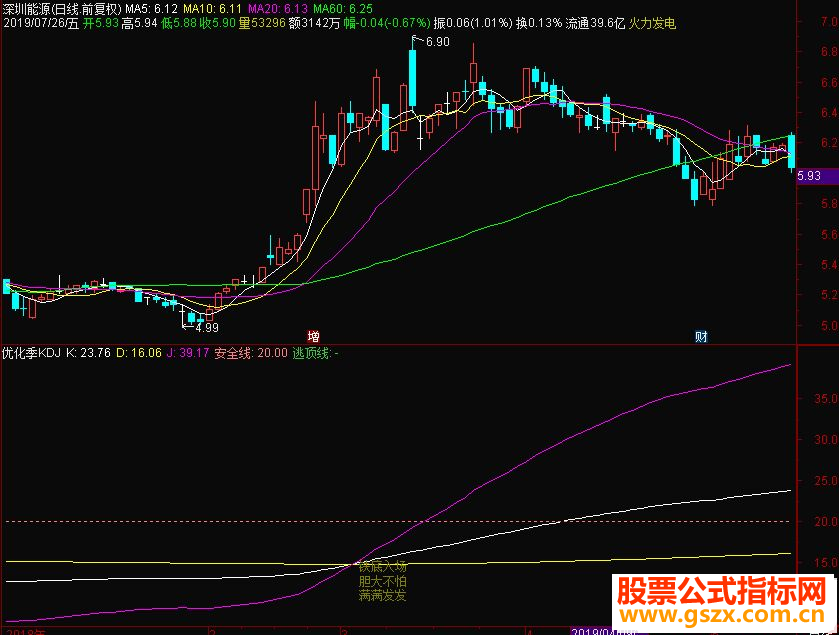
Task: Click the 满满发发 signal text
Action: tap(382, 595)
